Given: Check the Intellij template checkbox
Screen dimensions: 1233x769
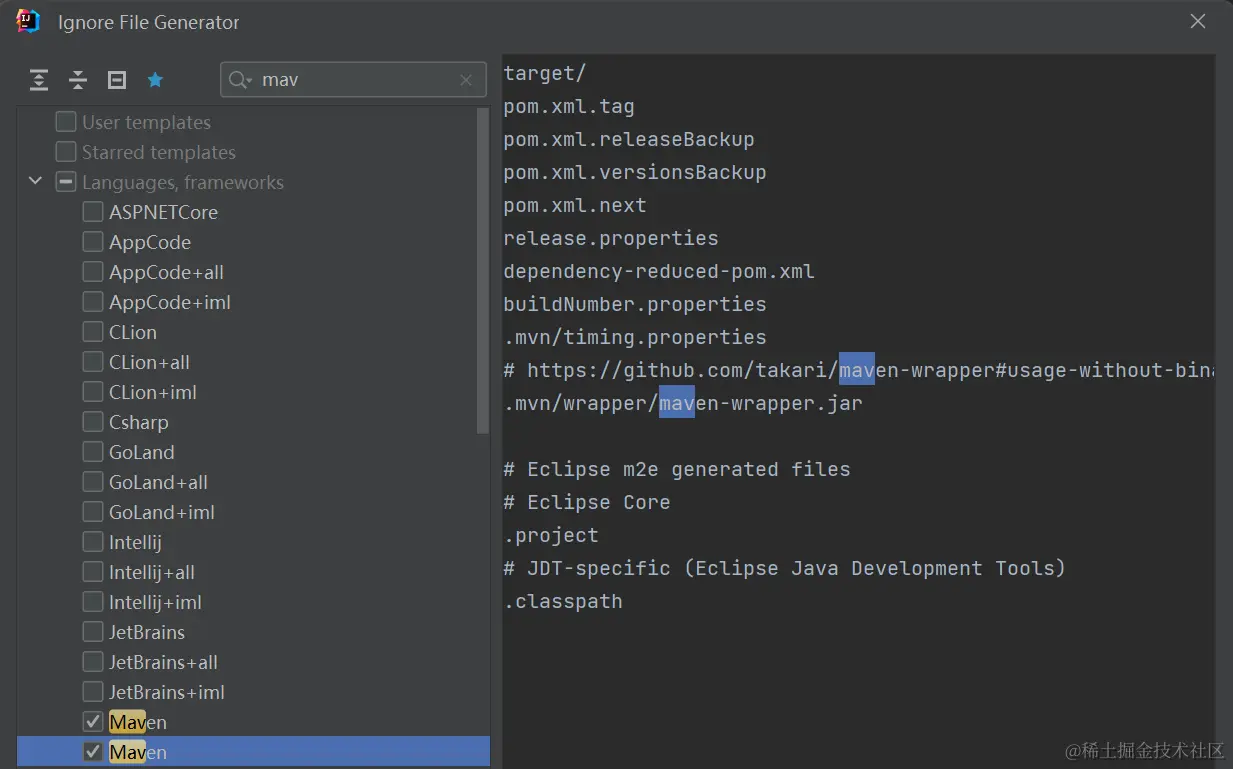Looking at the screenshot, I should coord(93,542).
